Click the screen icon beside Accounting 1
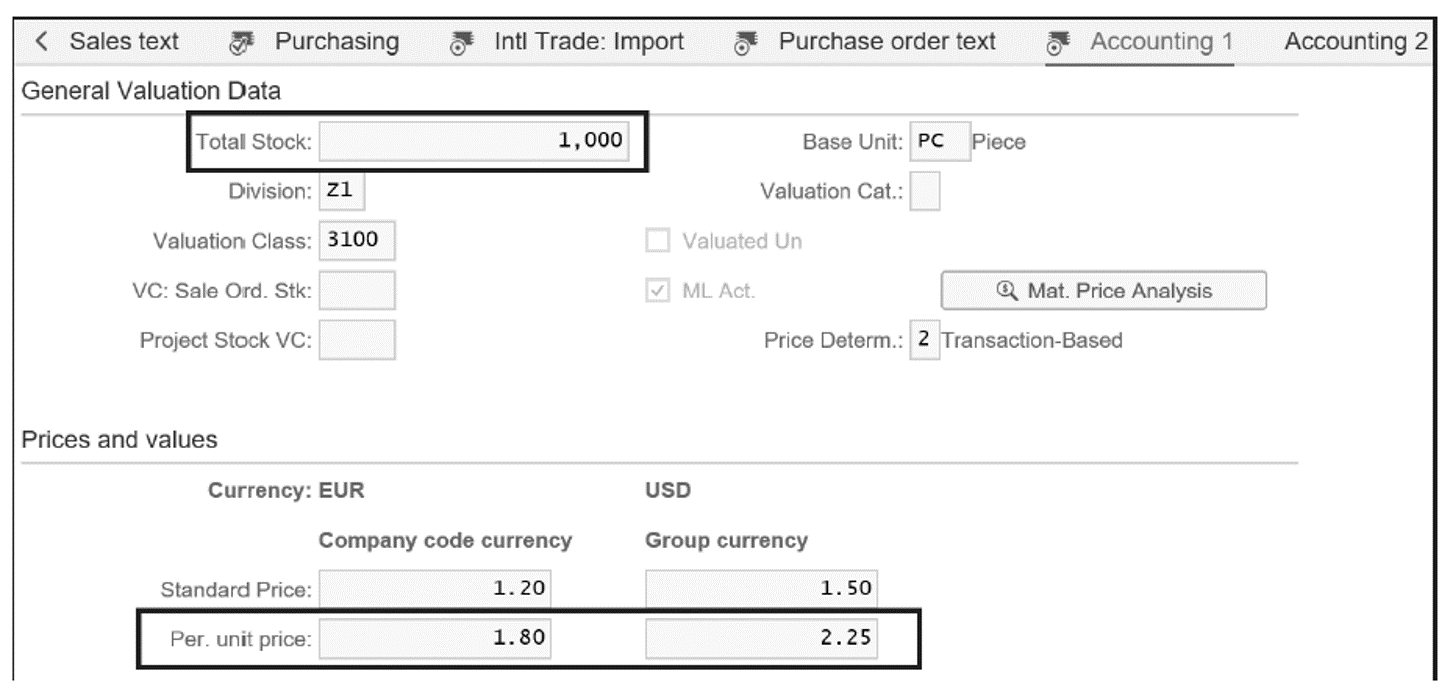 1055,42
